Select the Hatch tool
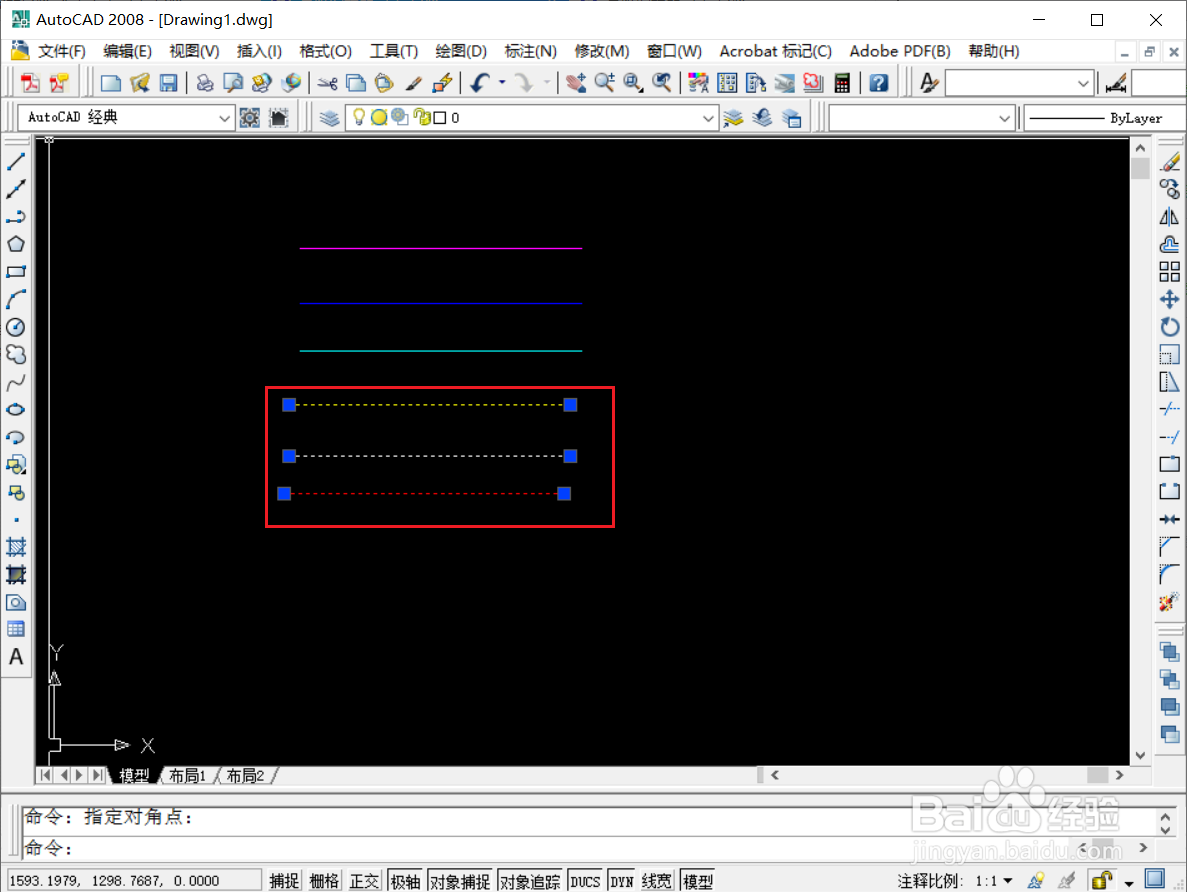The image size is (1187, 892). point(16,547)
